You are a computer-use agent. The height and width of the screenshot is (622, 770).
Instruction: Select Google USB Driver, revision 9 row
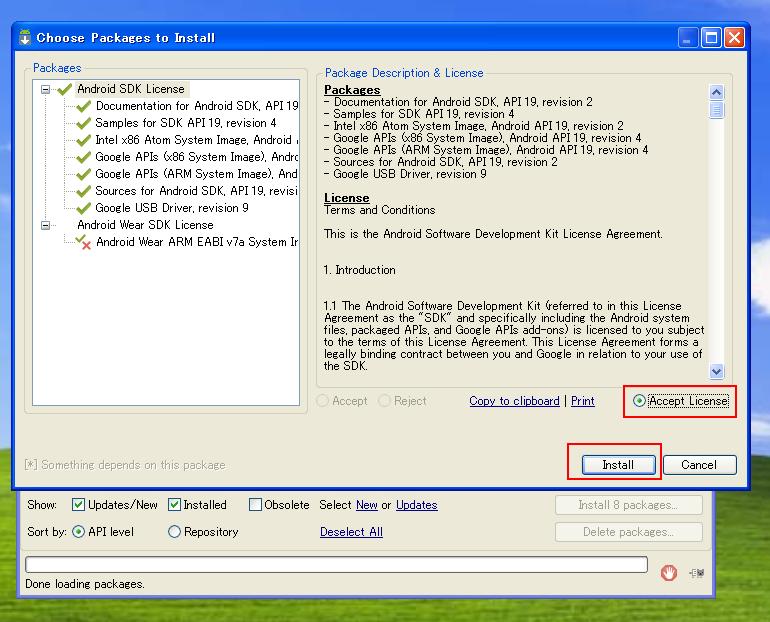pos(172,208)
